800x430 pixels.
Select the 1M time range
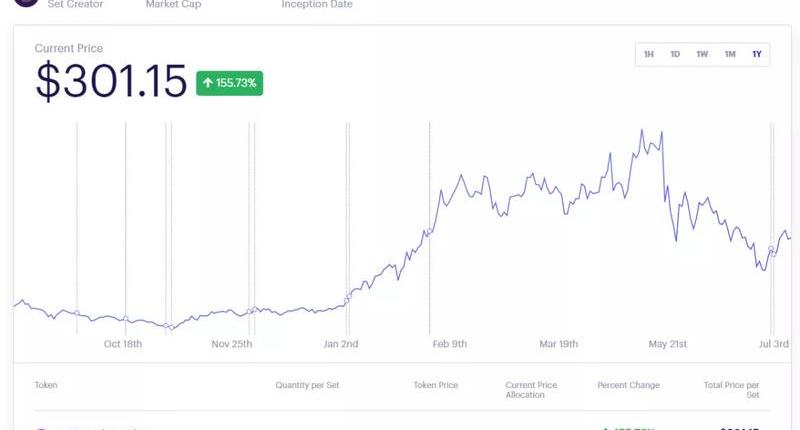click(730, 54)
